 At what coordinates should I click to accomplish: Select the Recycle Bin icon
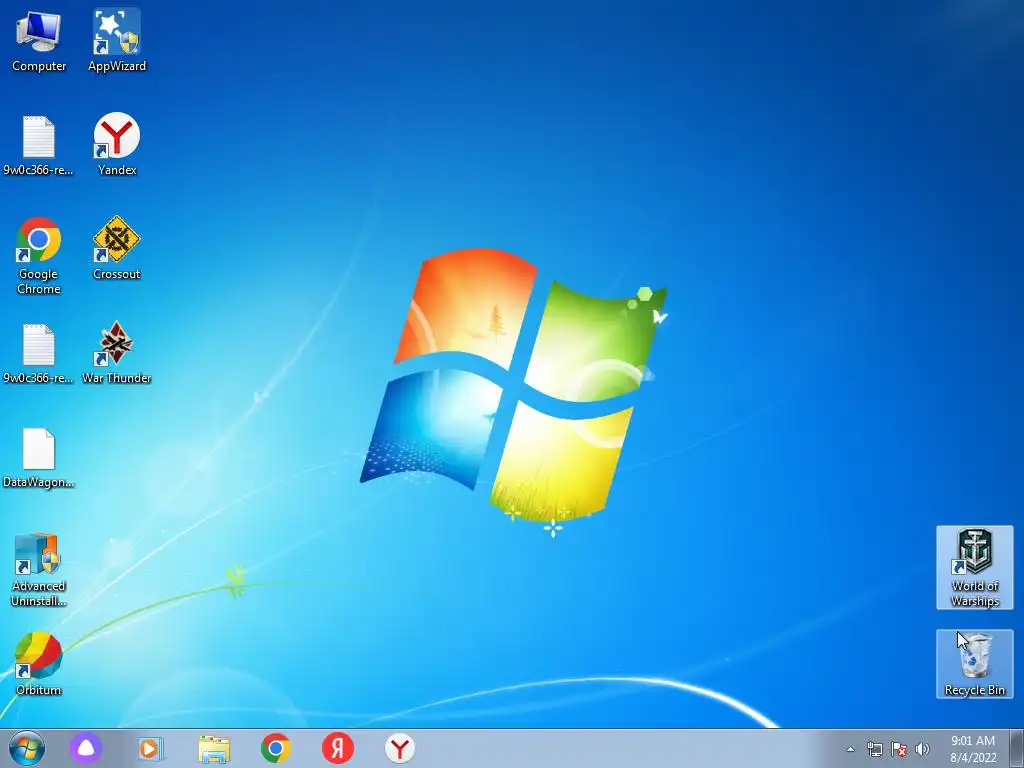tap(974, 664)
